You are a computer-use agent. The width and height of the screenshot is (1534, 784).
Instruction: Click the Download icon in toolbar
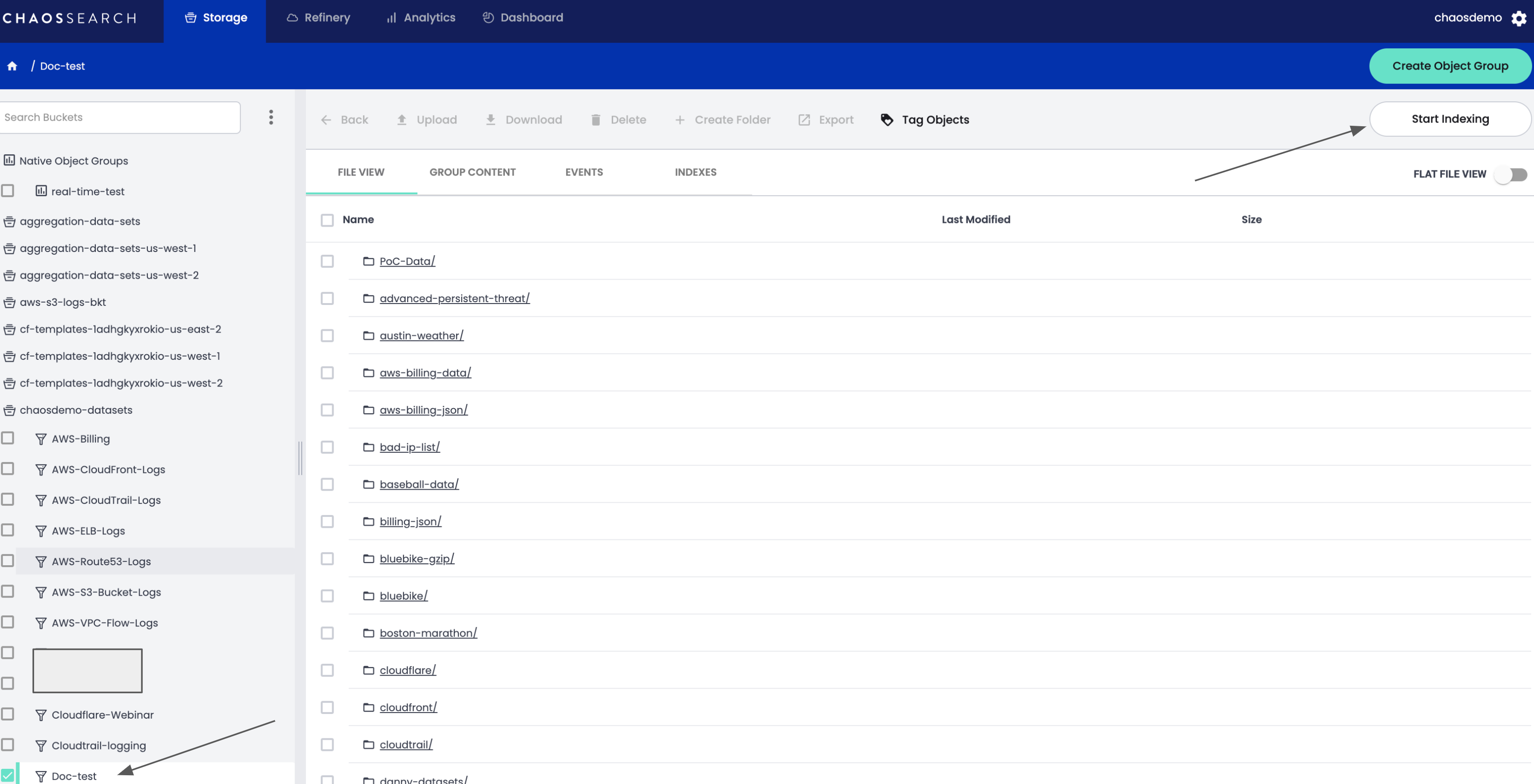click(491, 119)
